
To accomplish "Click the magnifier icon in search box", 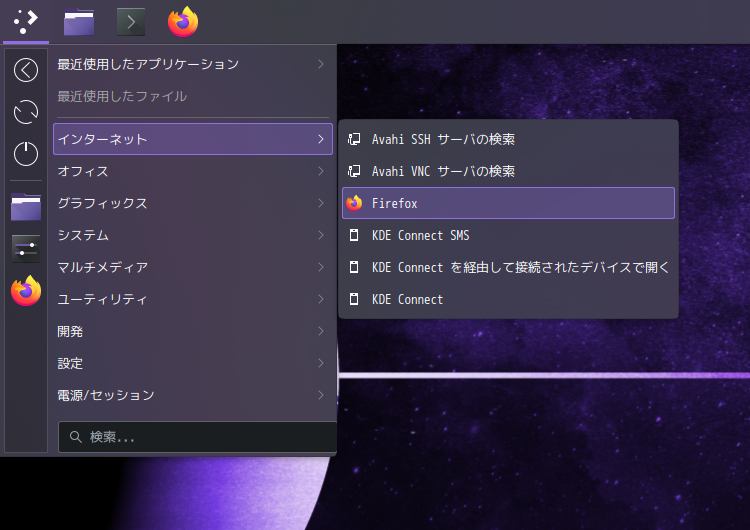I will point(76,437).
